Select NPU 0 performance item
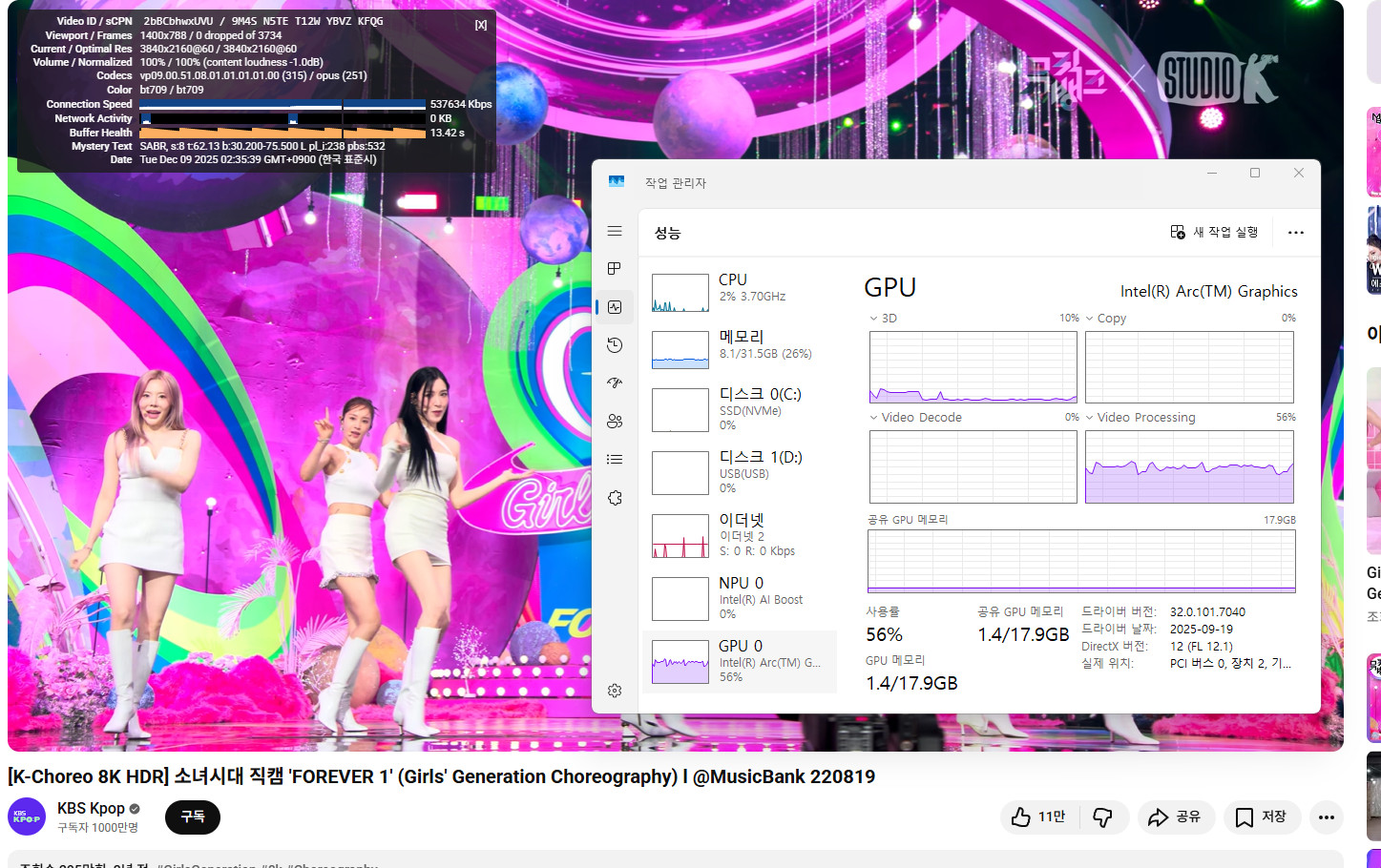This screenshot has width=1381, height=868. coord(740,597)
